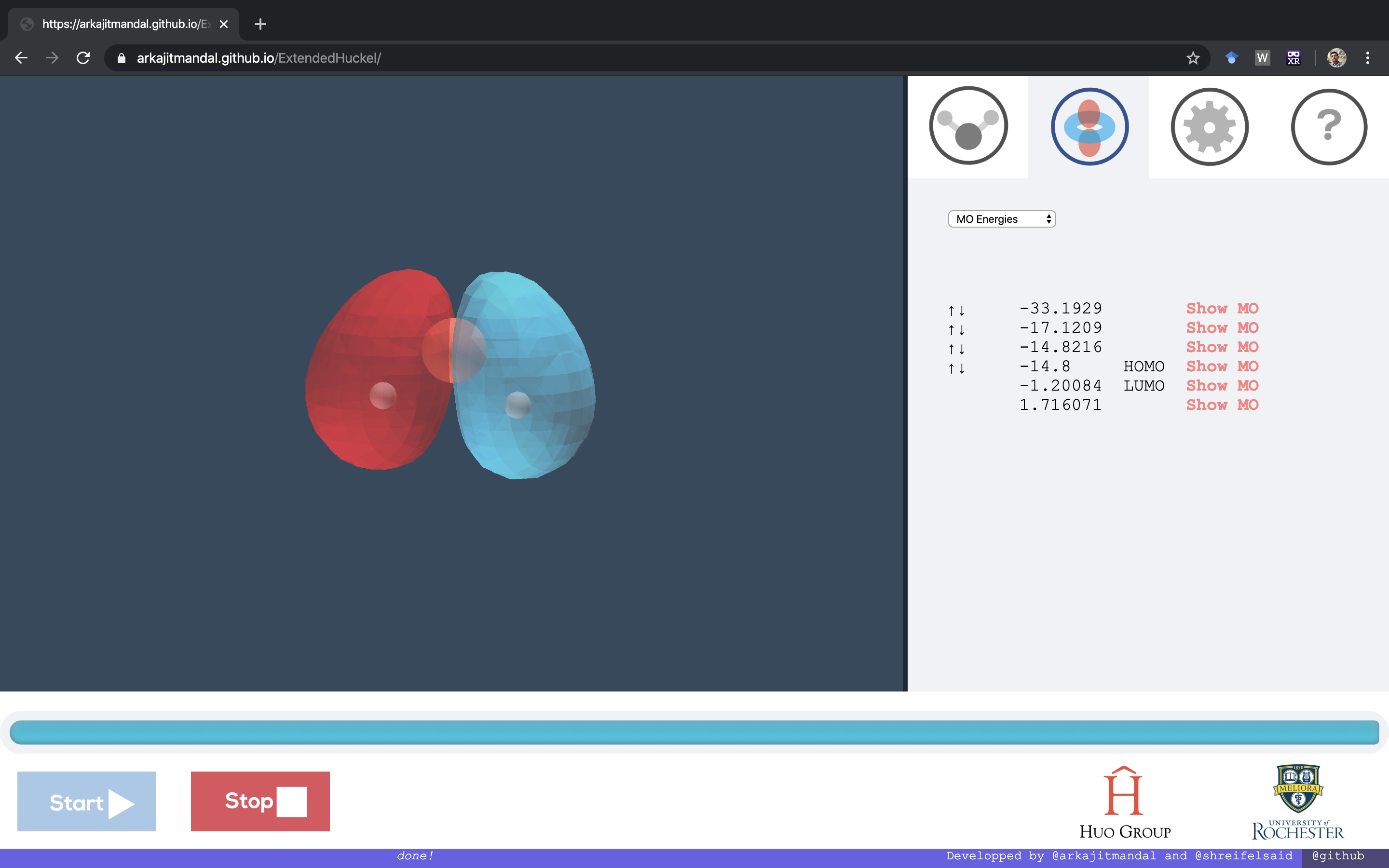Image resolution: width=1389 pixels, height=868 pixels.
Task: Open the molecule structure panel icon
Action: [967, 126]
